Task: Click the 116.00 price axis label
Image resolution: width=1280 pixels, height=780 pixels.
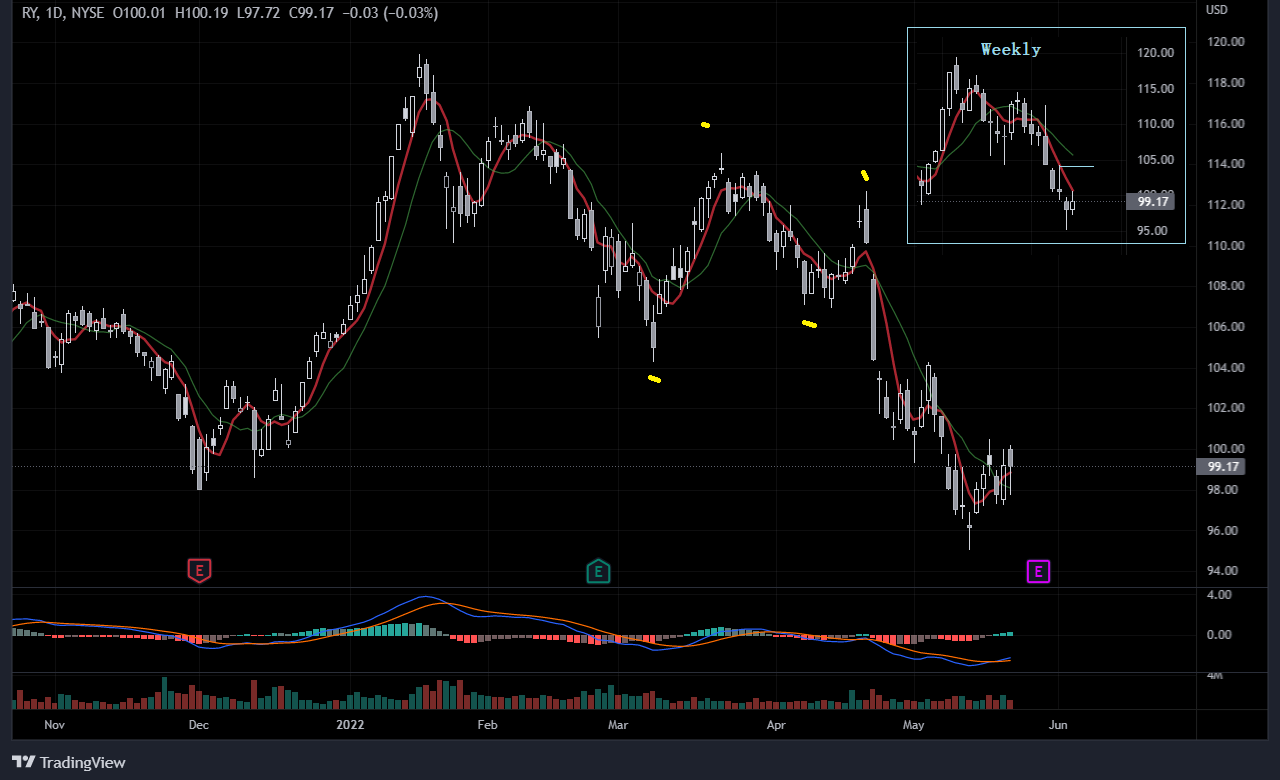Action: point(1225,123)
